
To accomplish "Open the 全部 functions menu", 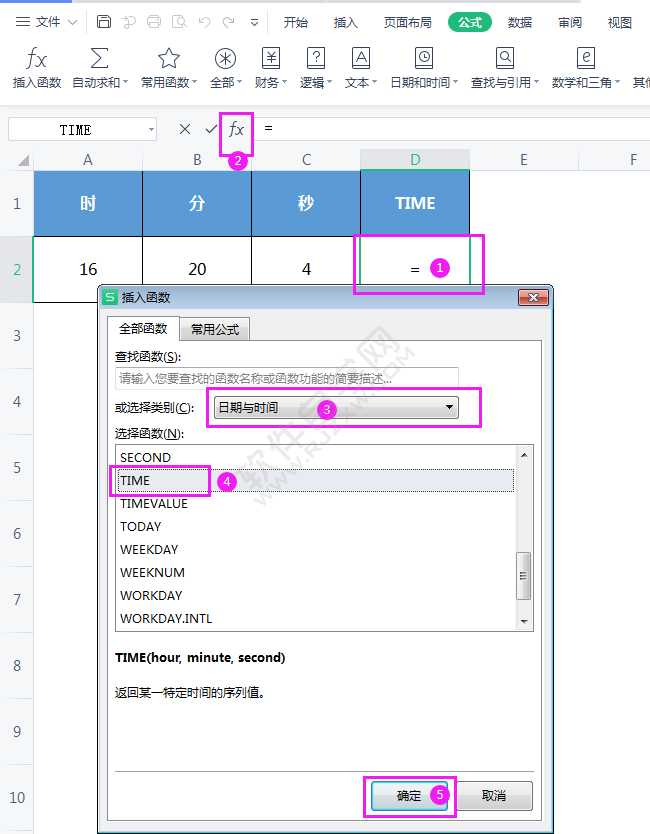I will click(226, 68).
